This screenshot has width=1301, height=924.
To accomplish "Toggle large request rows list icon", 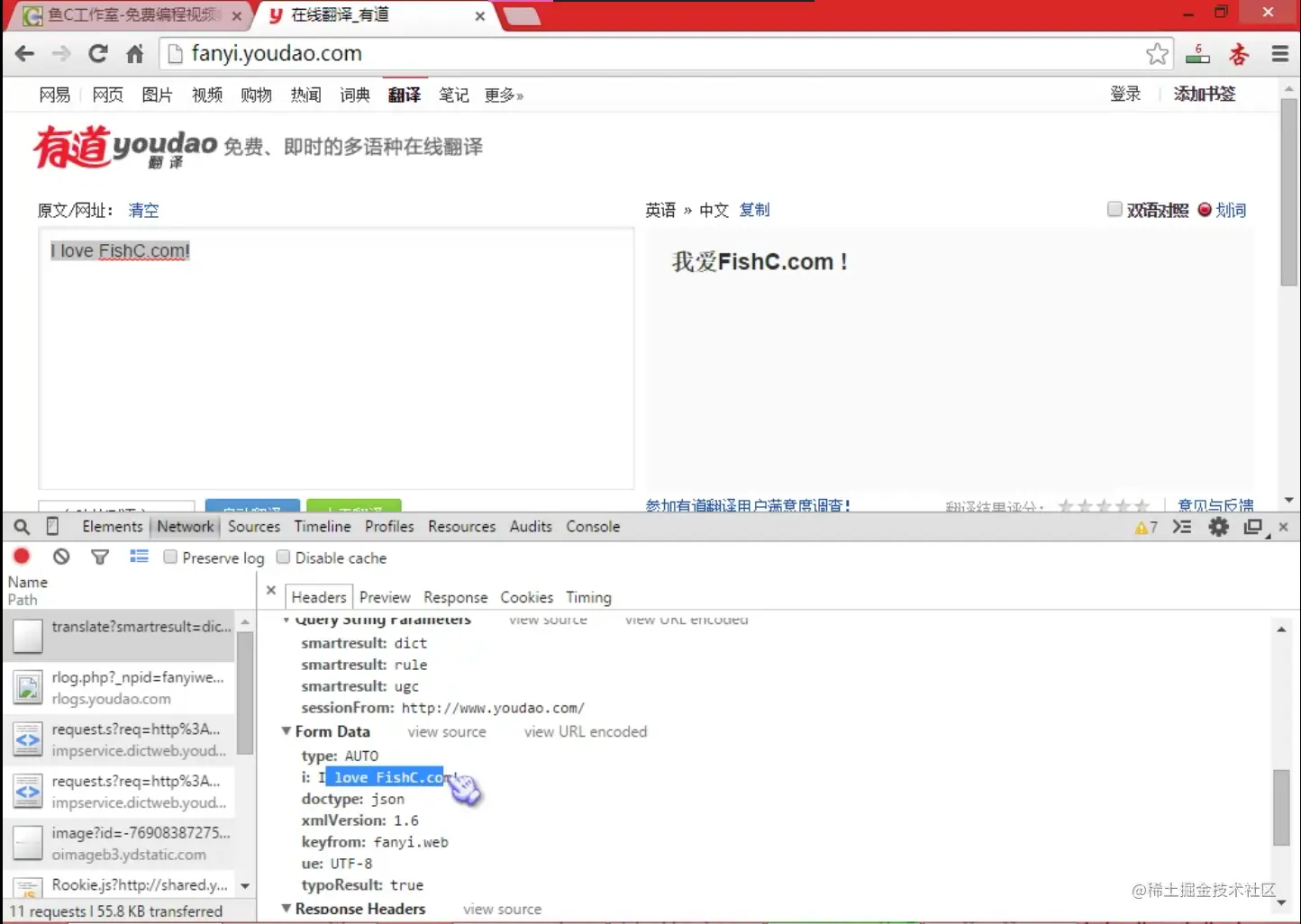I will [139, 557].
